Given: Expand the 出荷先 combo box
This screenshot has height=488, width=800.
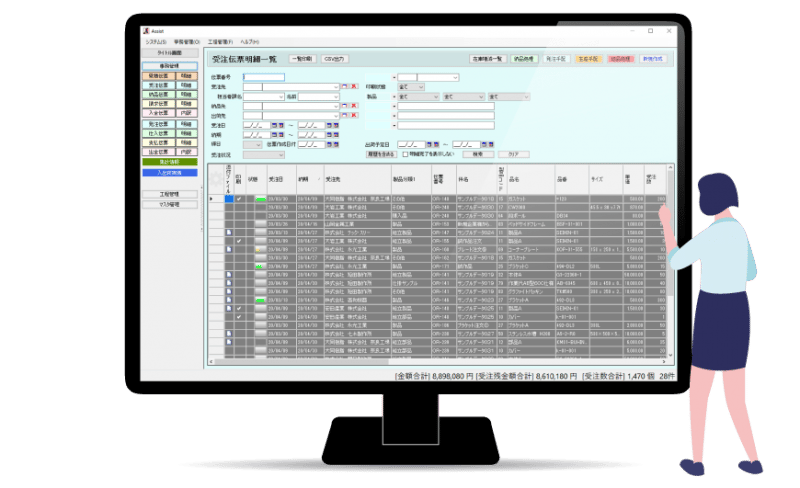Looking at the screenshot, I should tap(336, 116).
